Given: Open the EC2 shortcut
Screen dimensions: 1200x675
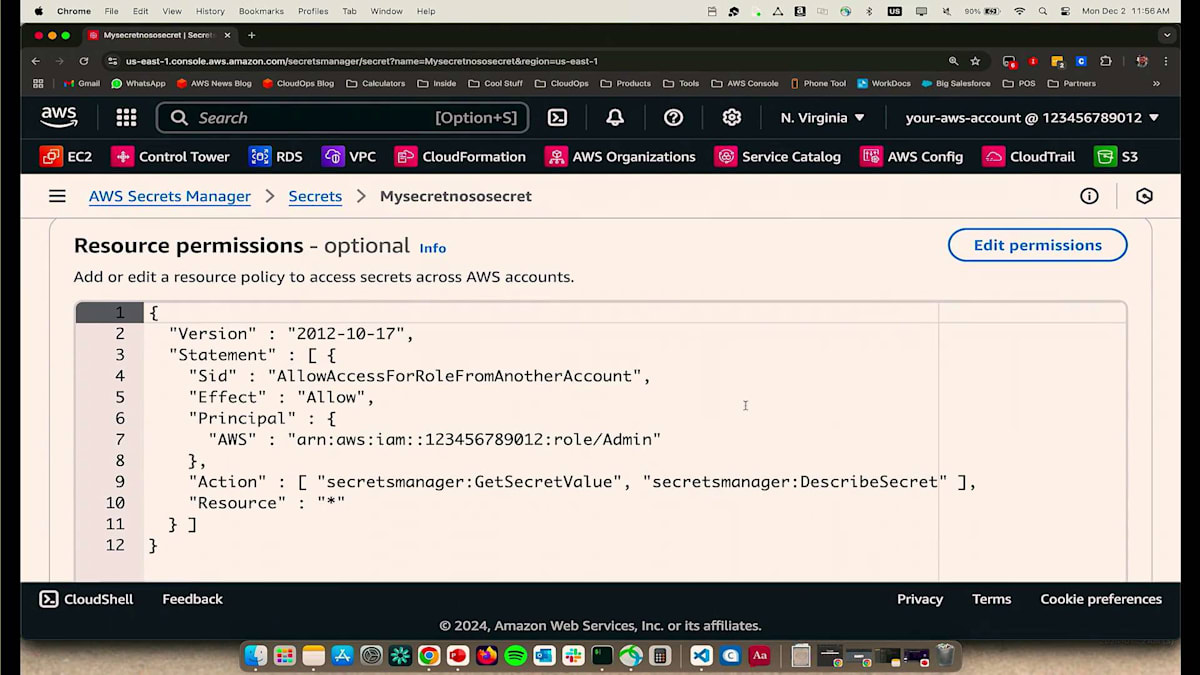Looking at the screenshot, I should tap(66, 157).
